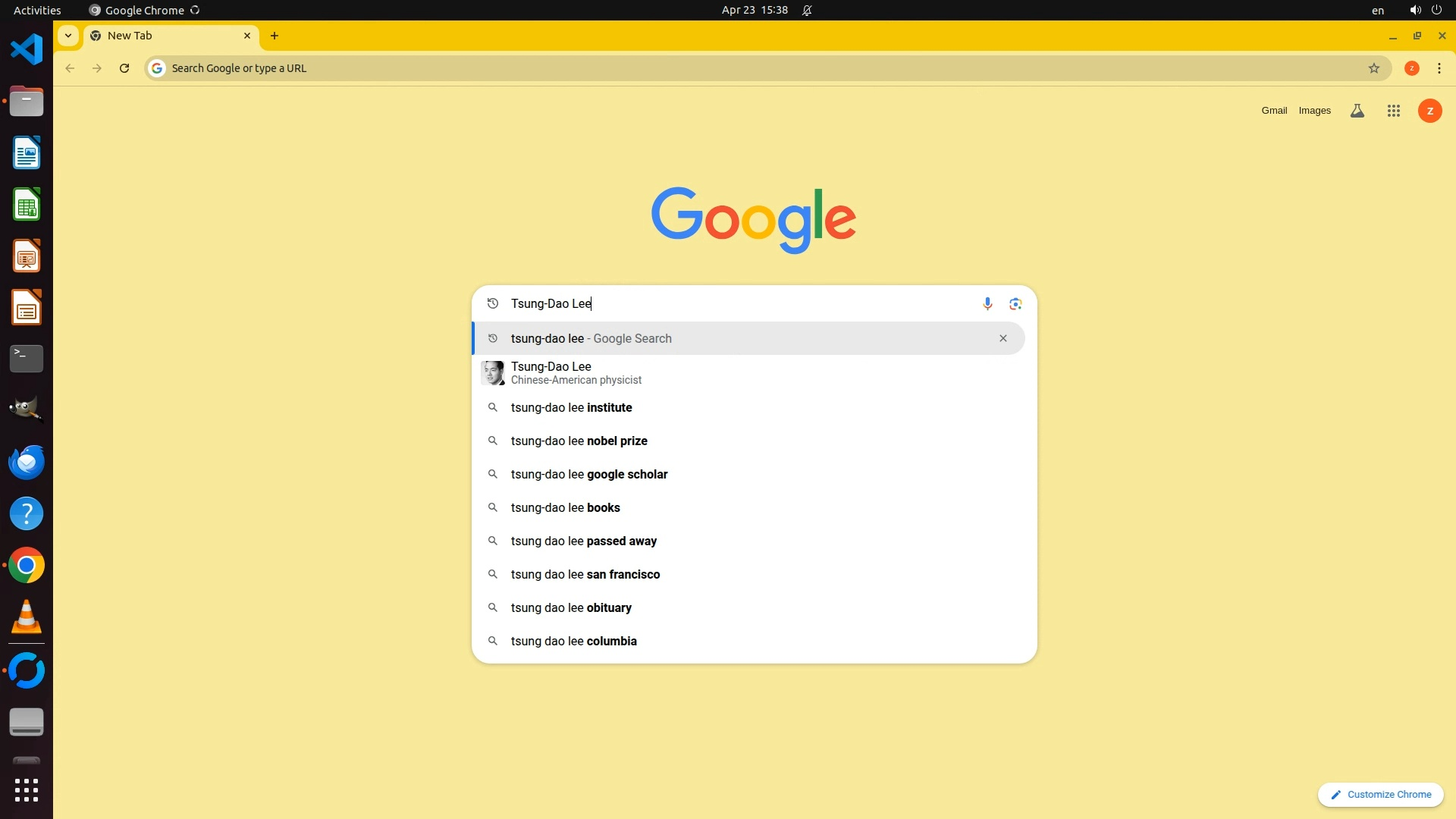The image size is (1456, 819).
Task: Remove tsung-dao lee history suggestion
Action: pos(1003,338)
